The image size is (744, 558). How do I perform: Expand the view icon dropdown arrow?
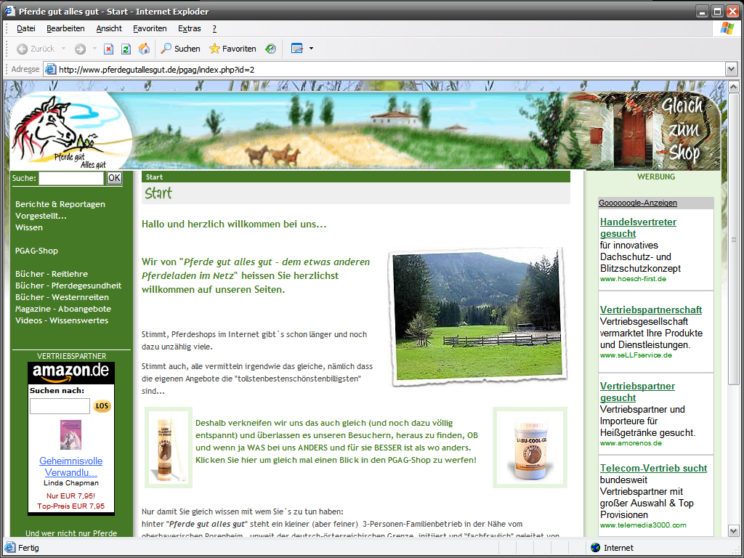311,48
